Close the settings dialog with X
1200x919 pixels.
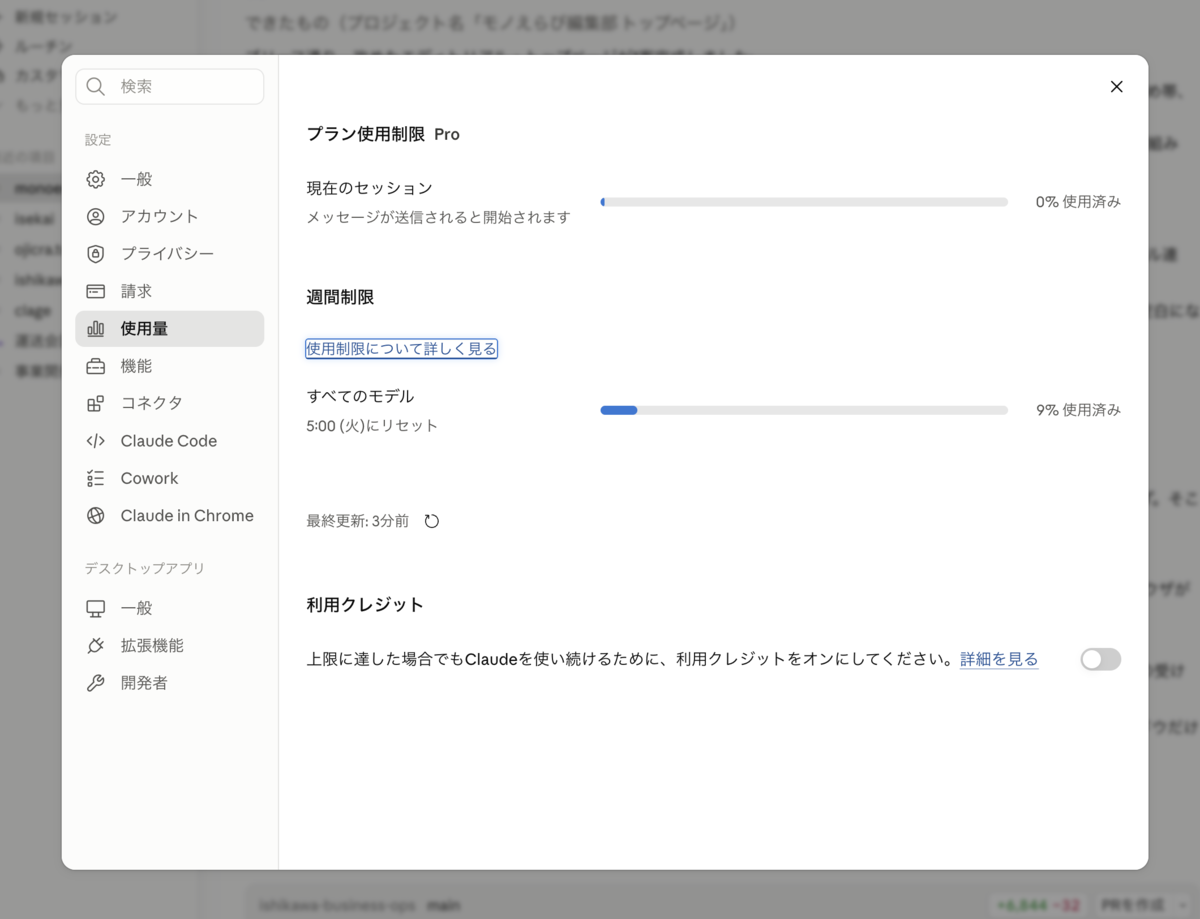click(1117, 87)
